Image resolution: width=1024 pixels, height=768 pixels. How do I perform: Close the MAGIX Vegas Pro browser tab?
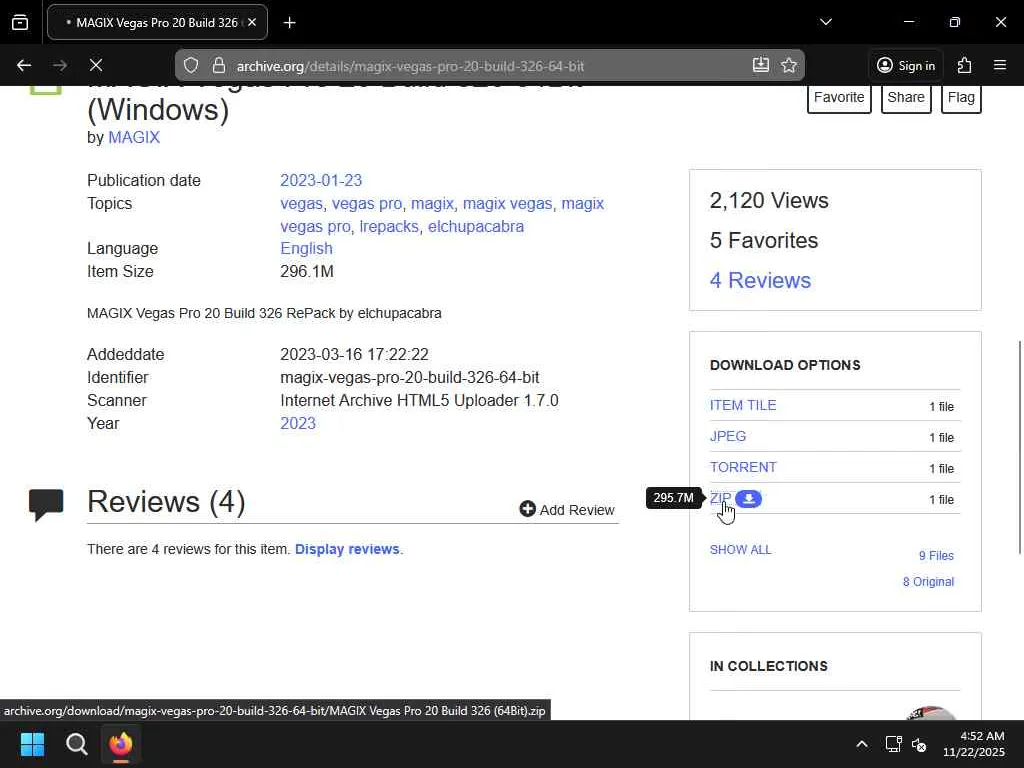click(x=252, y=22)
